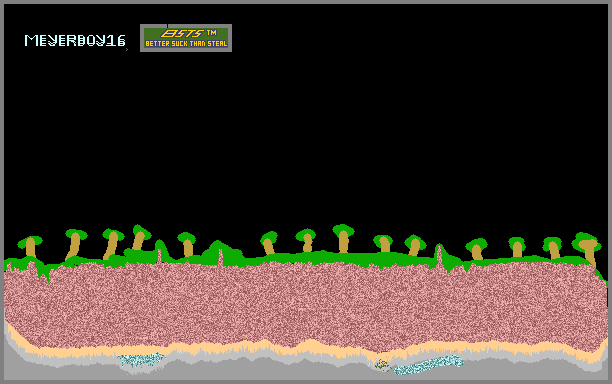Click the TM trademark mark on the banner
The height and width of the screenshot is (384, 612).
tap(212, 32)
